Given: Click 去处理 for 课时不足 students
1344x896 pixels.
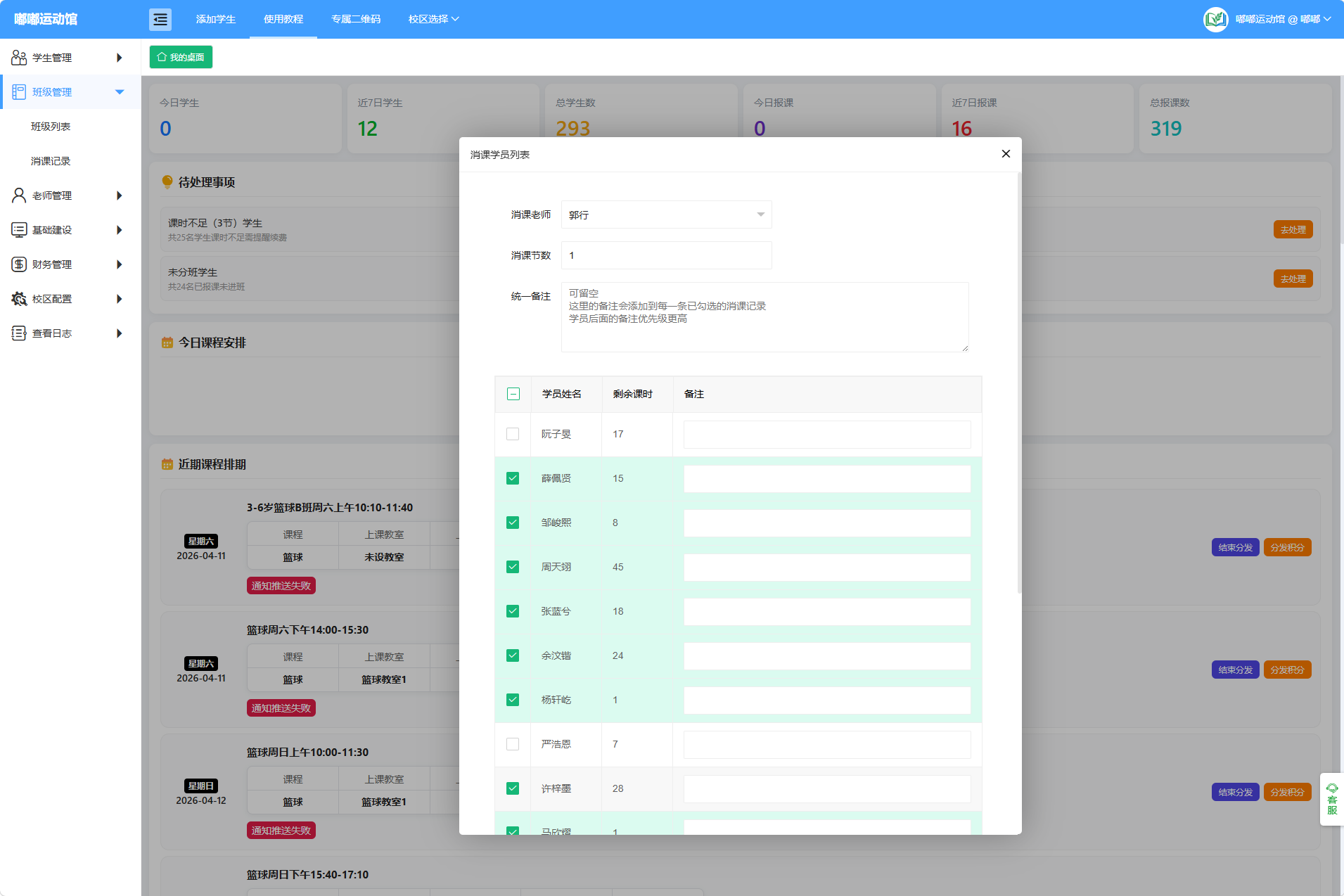Looking at the screenshot, I should (x=1293, y=230).
